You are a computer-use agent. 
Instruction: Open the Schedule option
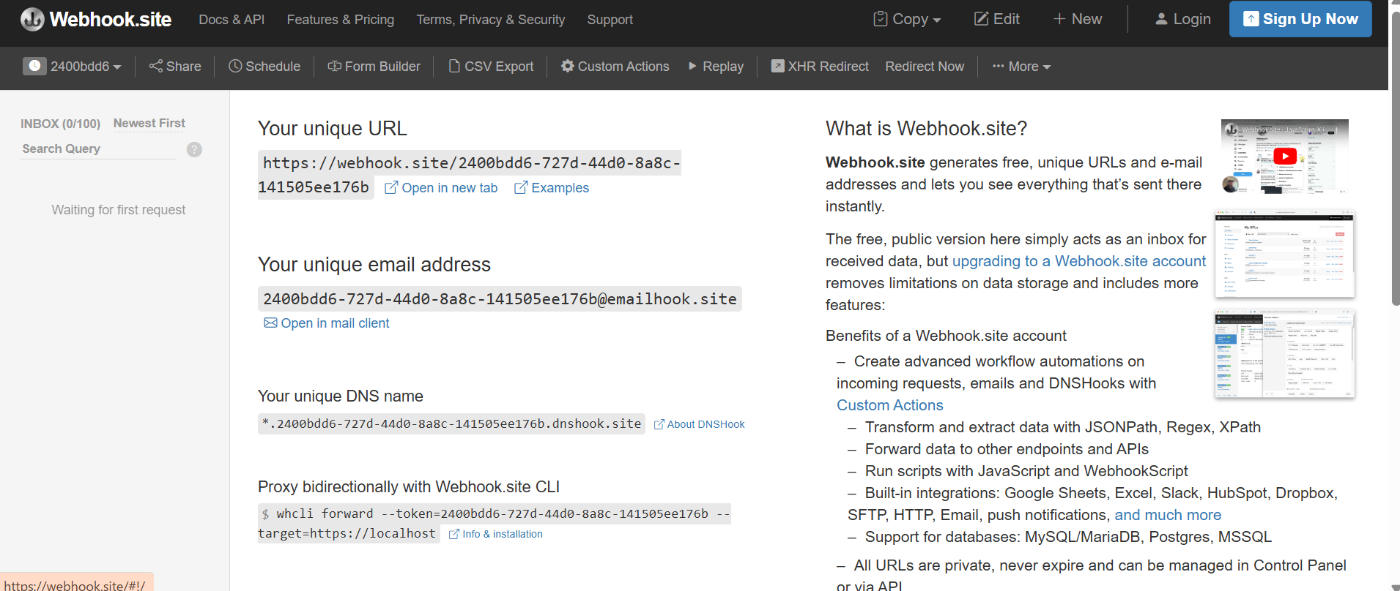[264, 66]
